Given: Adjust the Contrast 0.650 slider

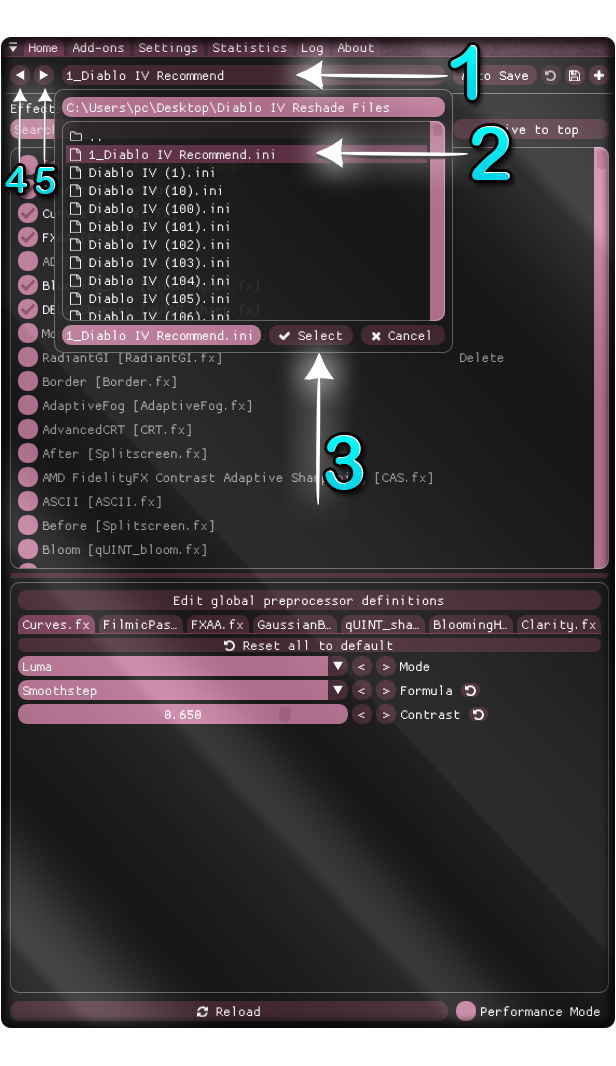Looking at the screenshot, I should [183, 715].
